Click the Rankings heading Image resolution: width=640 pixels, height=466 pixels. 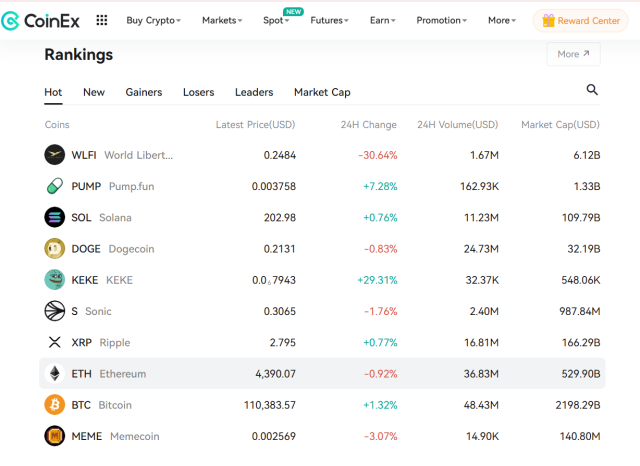click(x=79, y=55)
